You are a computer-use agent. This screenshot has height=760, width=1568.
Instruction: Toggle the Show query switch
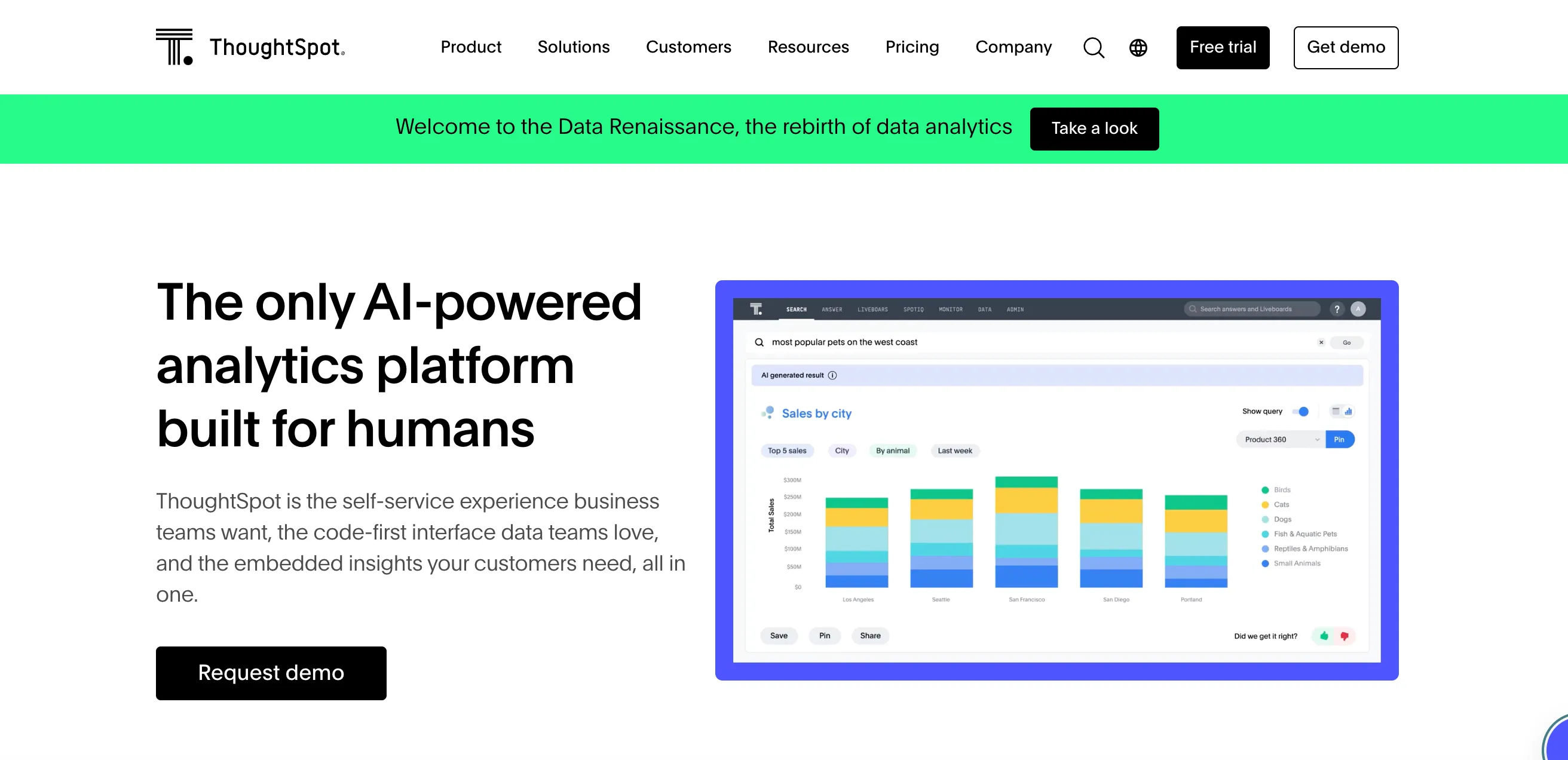[x=1300, y=411]
